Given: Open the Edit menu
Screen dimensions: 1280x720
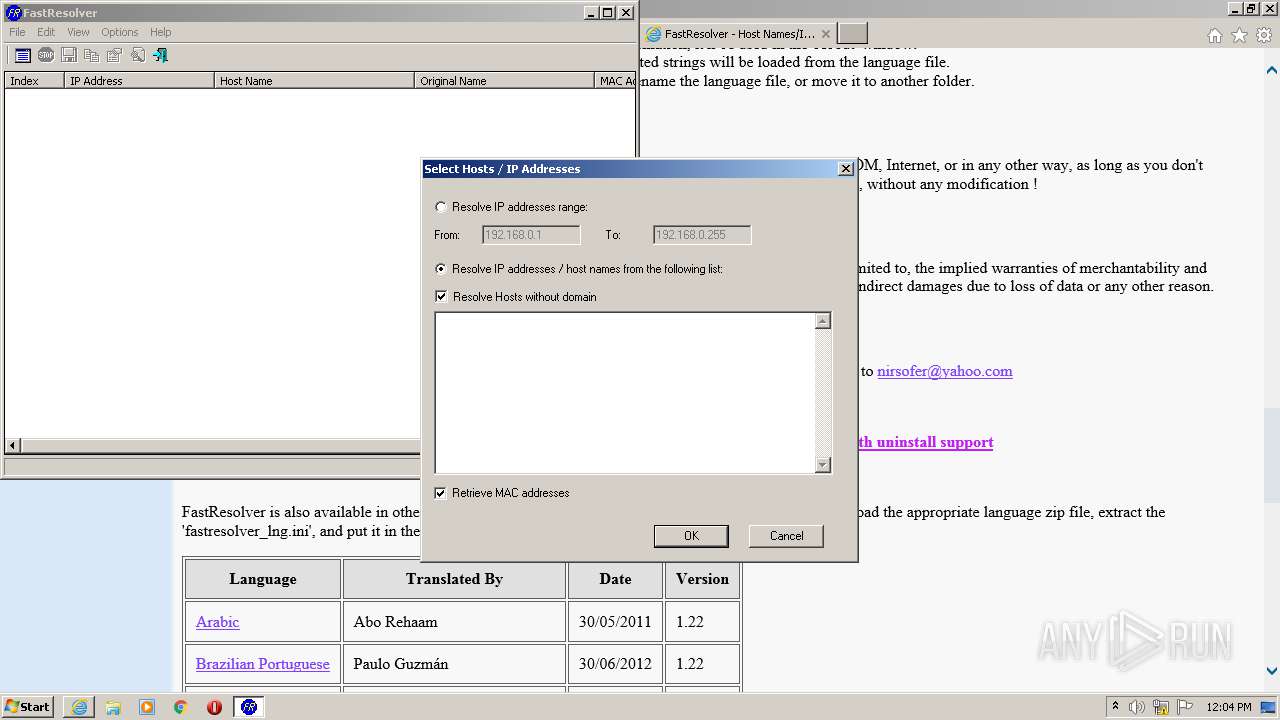Looking at the screenshot, I should tap(46, 32).
